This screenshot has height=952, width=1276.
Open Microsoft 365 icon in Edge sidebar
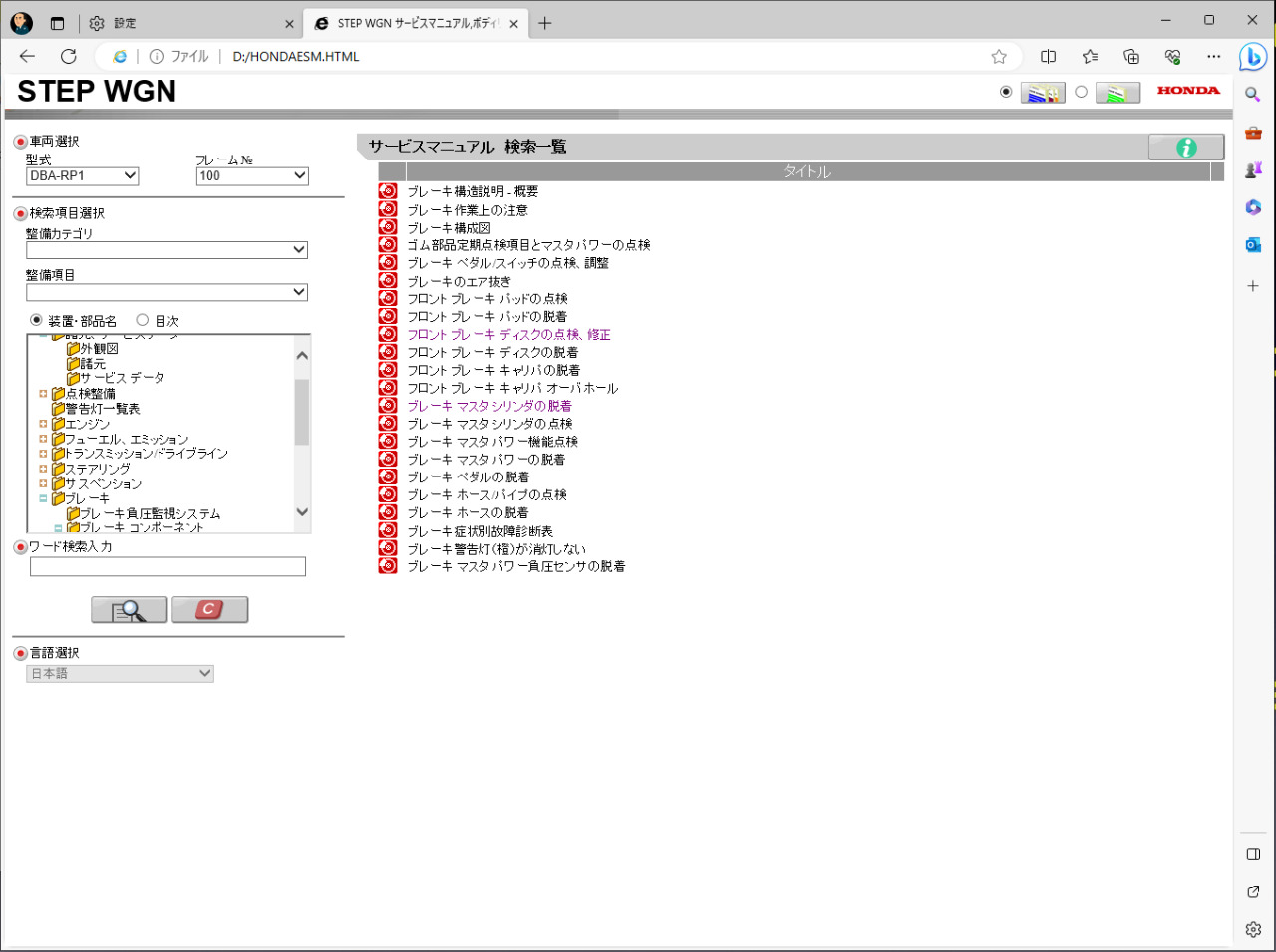tap(1253, 207)
